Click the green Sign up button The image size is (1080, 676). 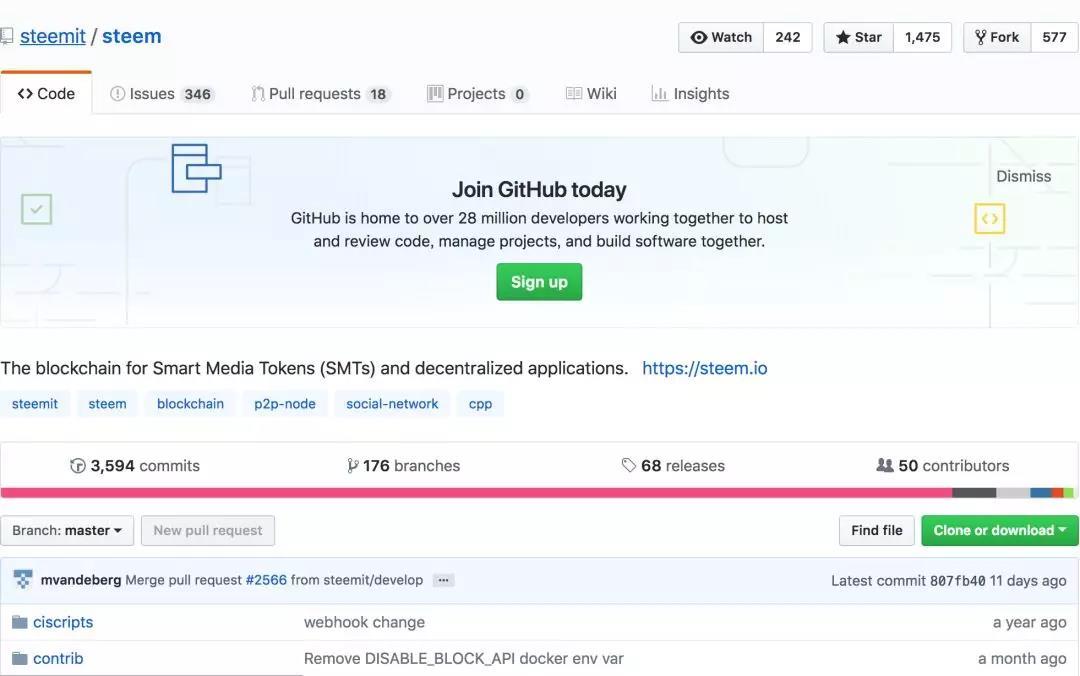point(539,282)
